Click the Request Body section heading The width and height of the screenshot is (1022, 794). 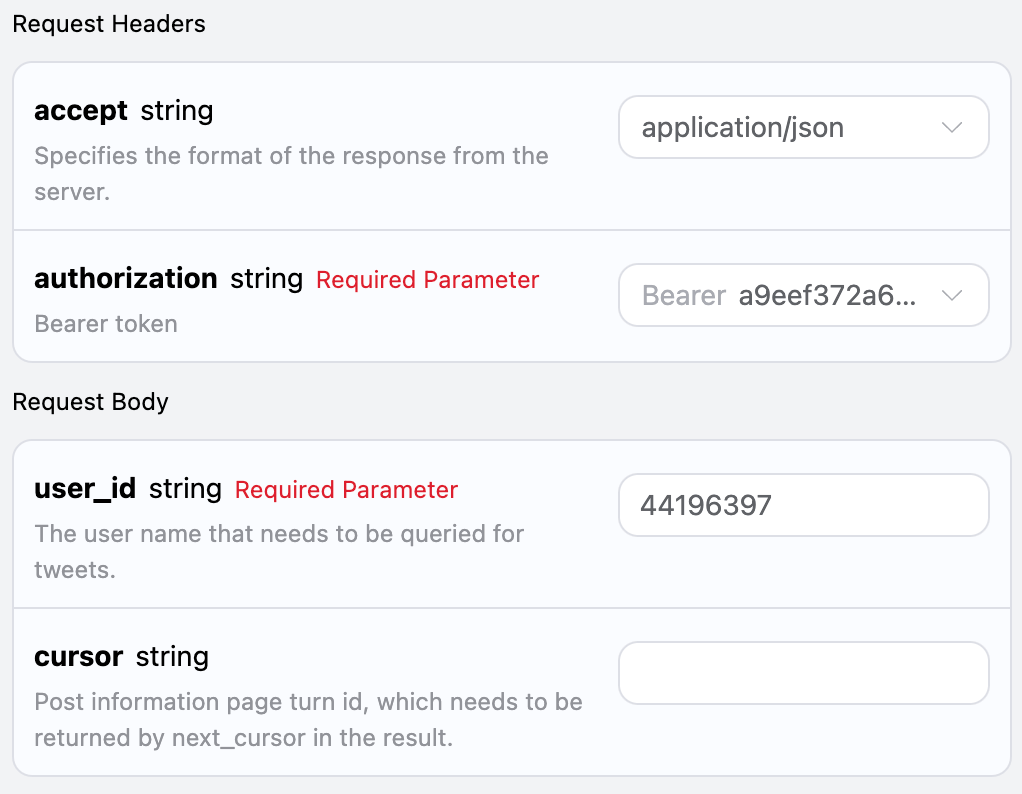coord(90,402)
